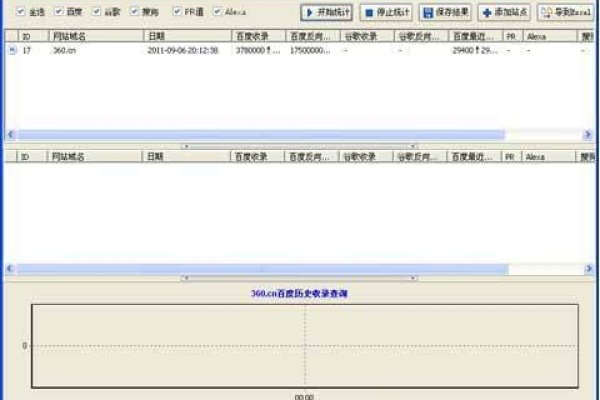Select the ID 17 cell

point(26,50)
